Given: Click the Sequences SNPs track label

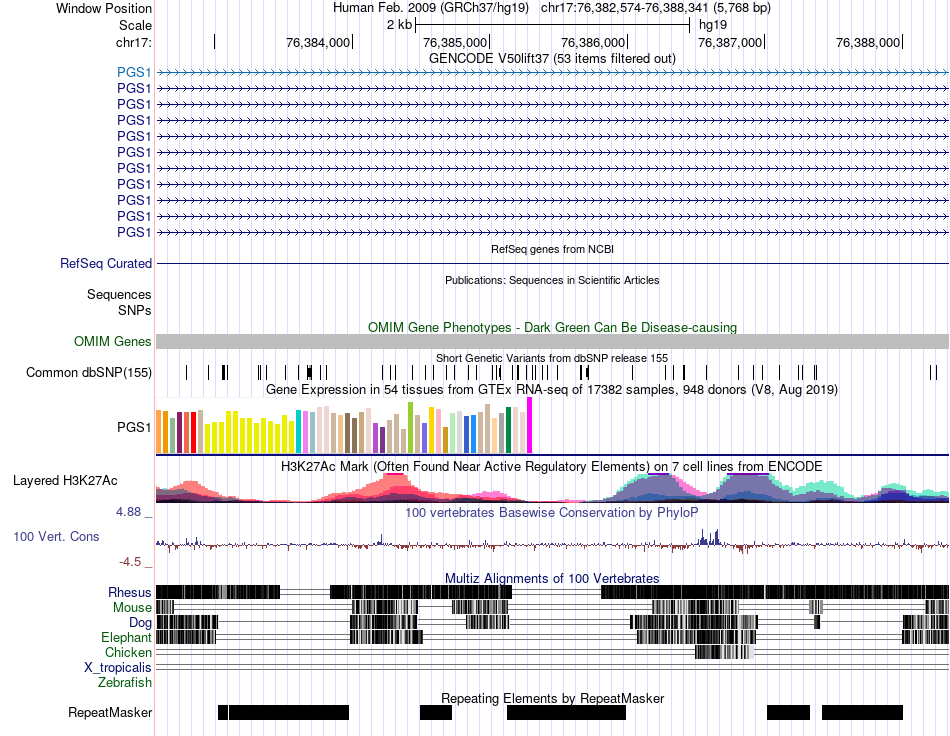Looking at the screenshot, I should click(x=119, y=302).
